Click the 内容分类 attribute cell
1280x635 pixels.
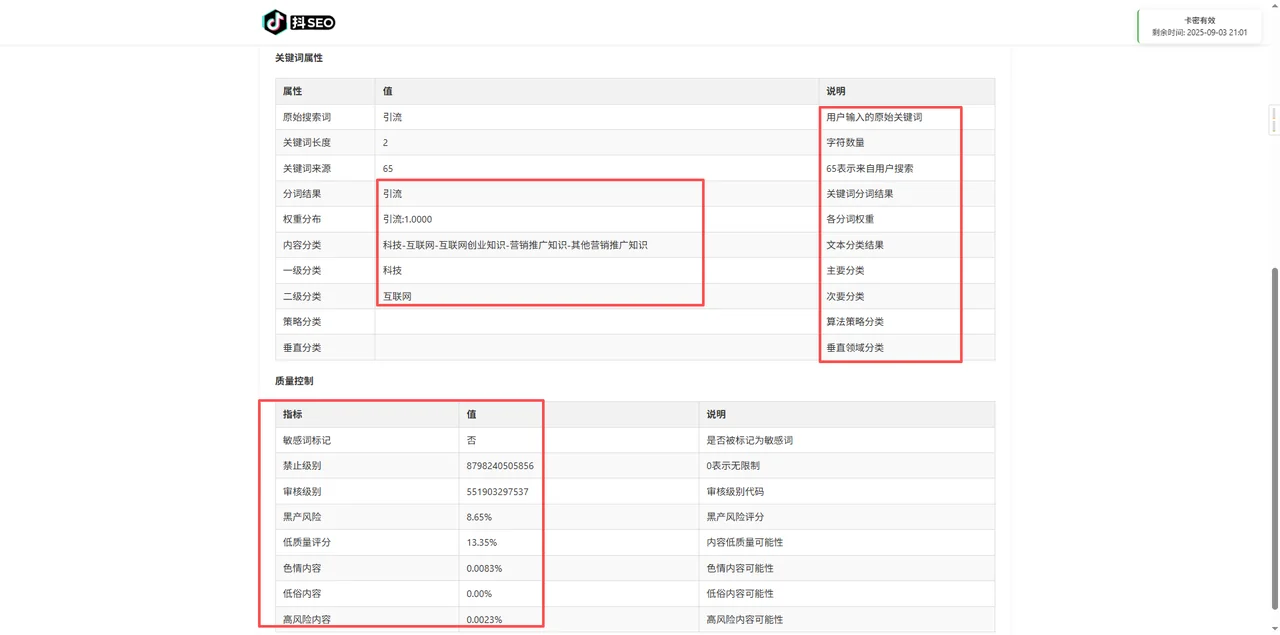coord(325,245)
